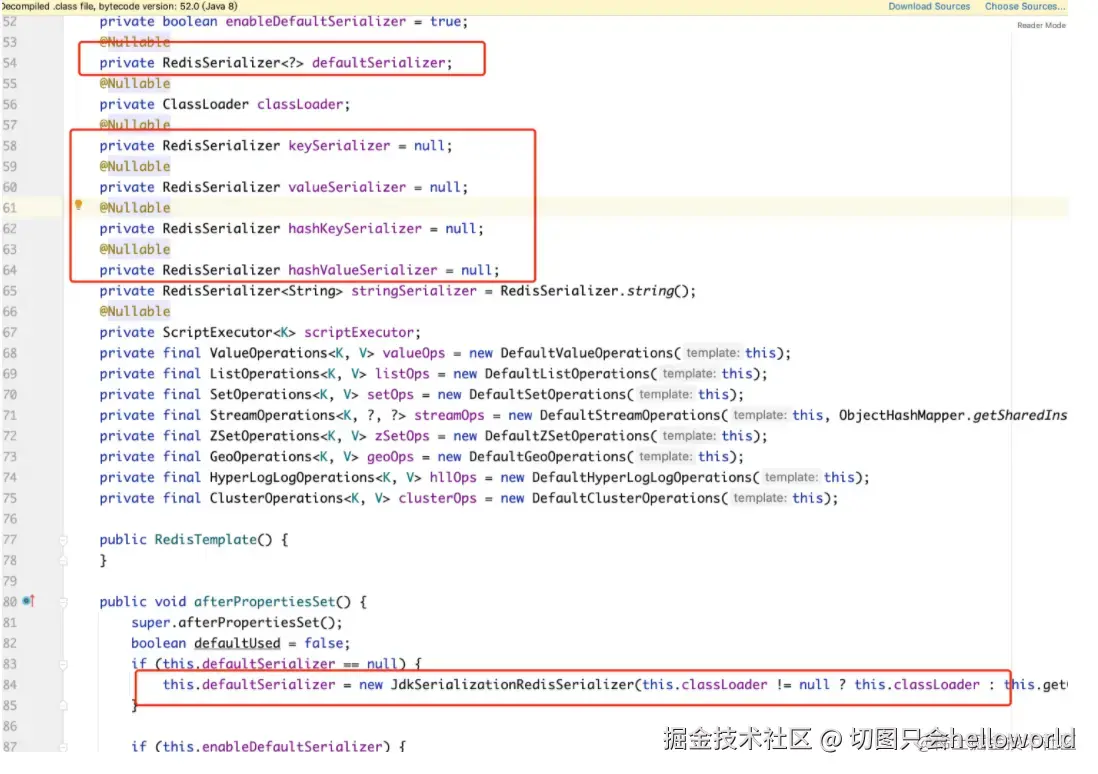Click DefaultZSetOperations constructor call
The width and height of the screenshot is (1098, 774).
(x=567, y=436)
